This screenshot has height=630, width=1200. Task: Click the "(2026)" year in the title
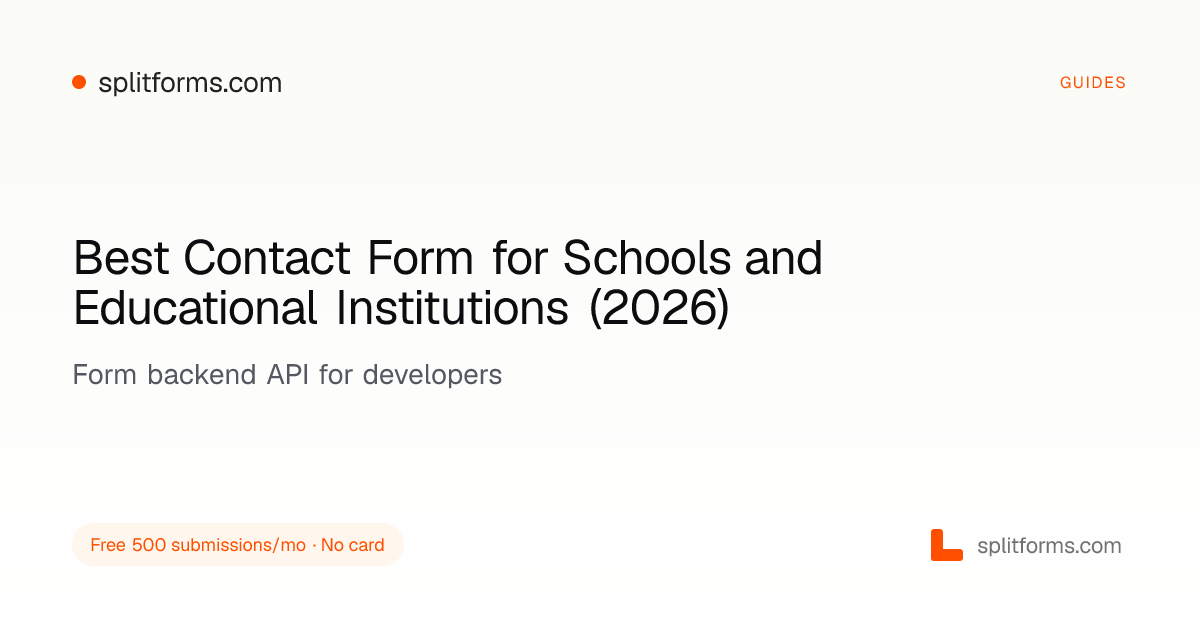click(x=659, y=310)
